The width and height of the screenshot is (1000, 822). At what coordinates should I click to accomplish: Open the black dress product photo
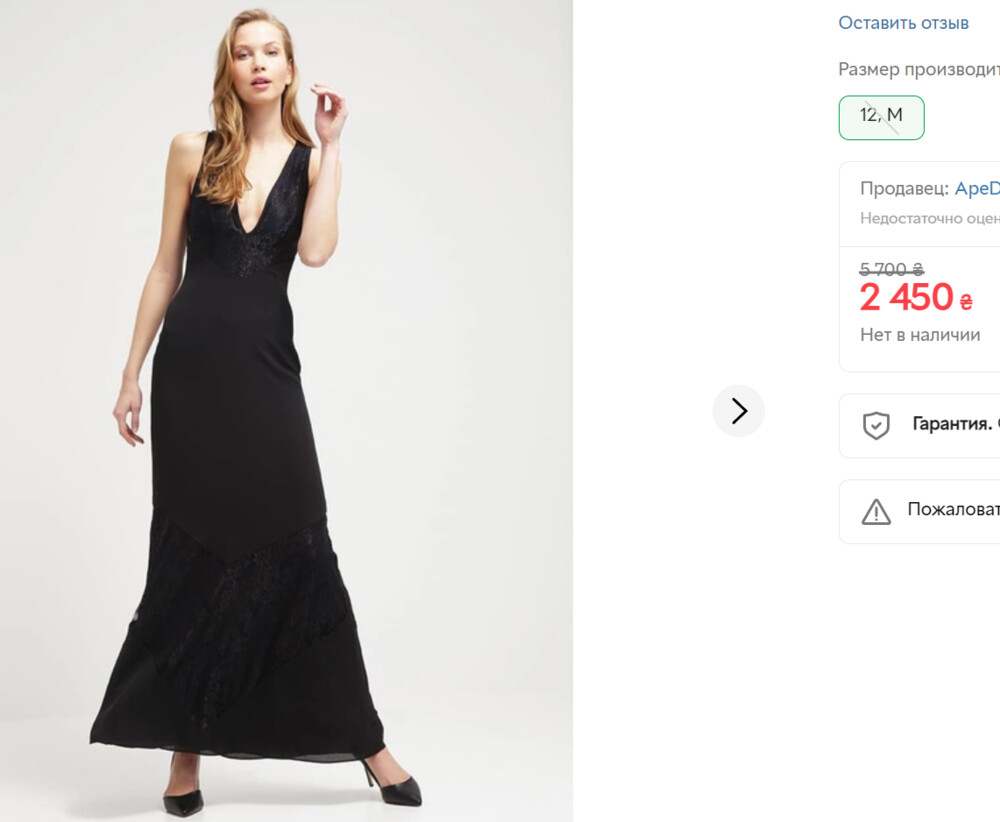(286, 411)
